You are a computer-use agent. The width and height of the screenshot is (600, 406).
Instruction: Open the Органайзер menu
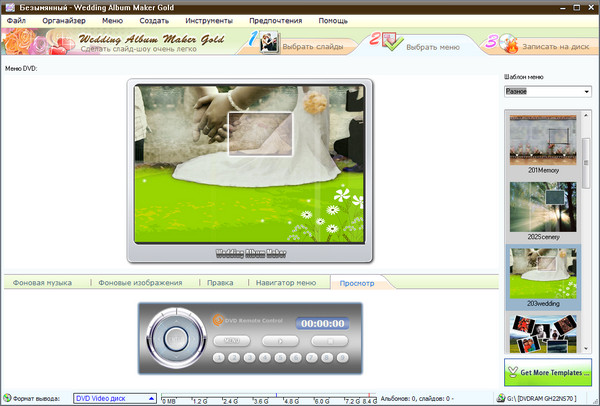[64, 20]
